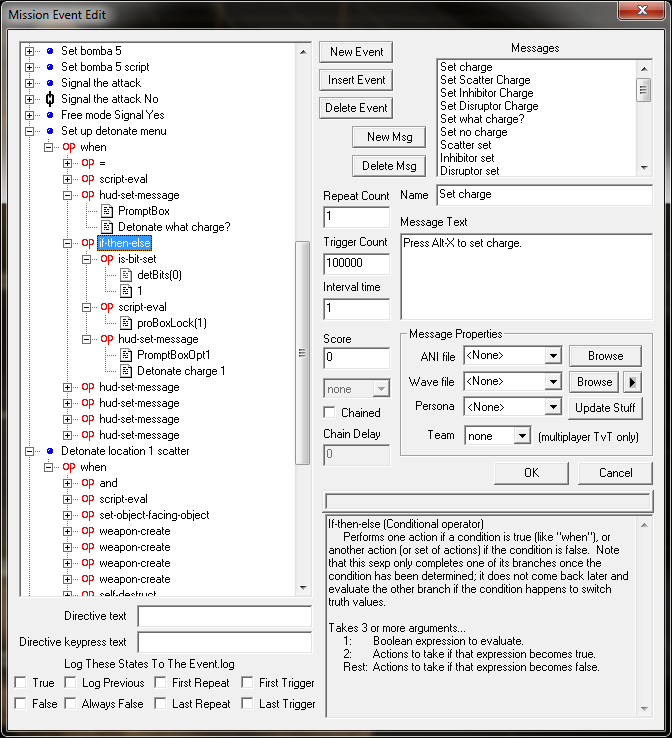672x738 pixels.
Task: Open the Persona dropdown
Action: click(x=553, y=407)
